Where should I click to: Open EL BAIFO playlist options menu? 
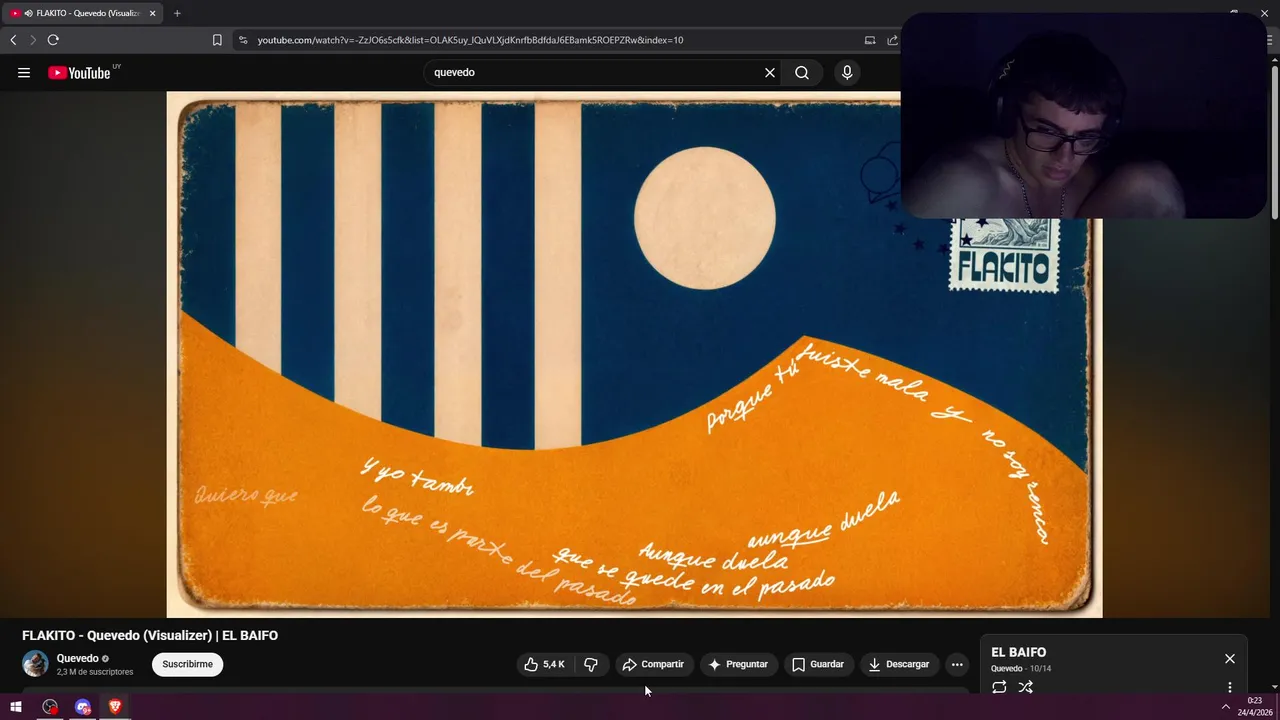coord(1230,687)
